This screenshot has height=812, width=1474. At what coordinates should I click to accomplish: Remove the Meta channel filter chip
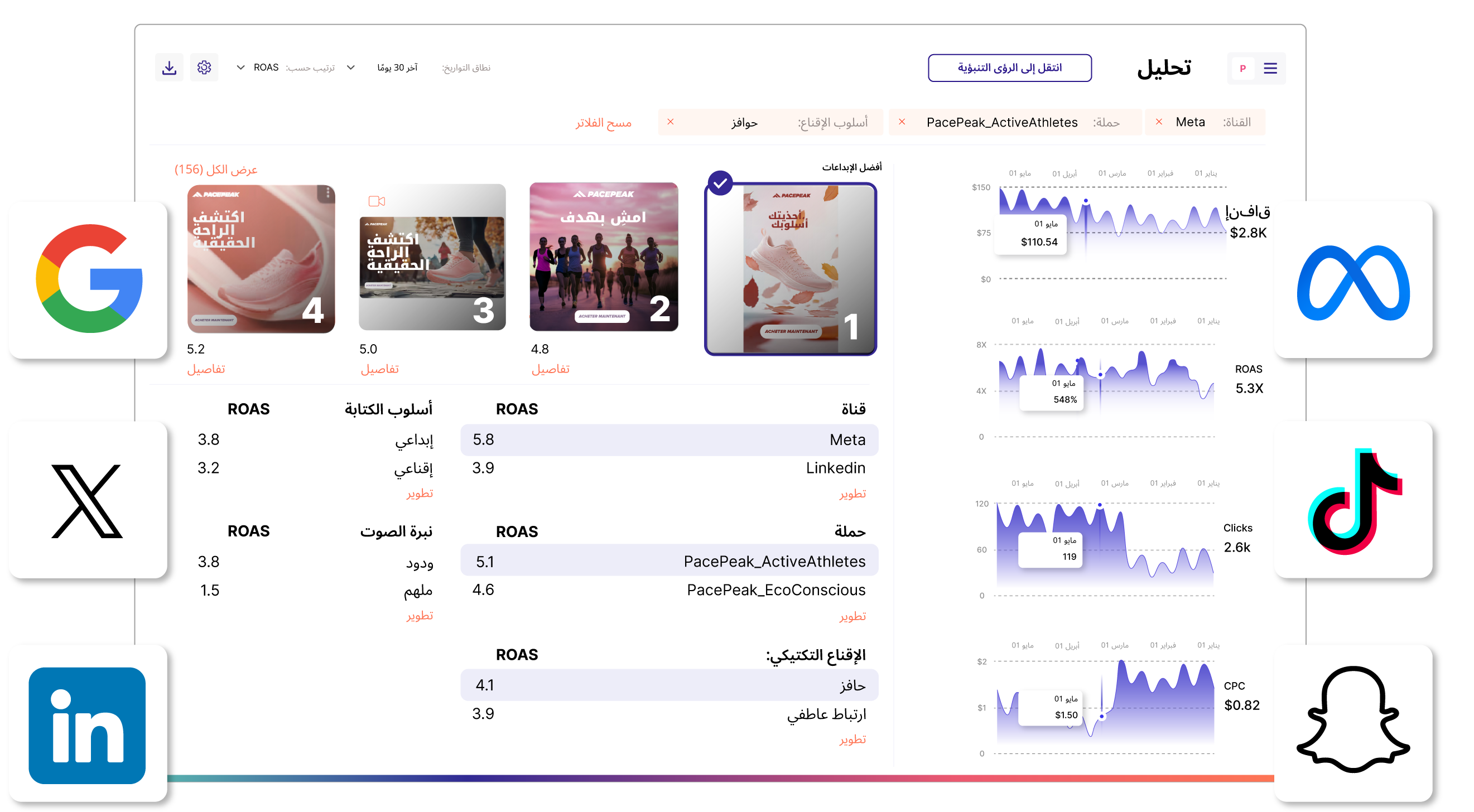[x=1159, y=122]
